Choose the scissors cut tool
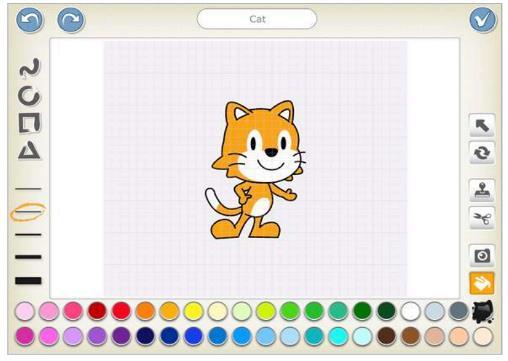This screenshot has width=508, height=361. [x=482, y=218]
